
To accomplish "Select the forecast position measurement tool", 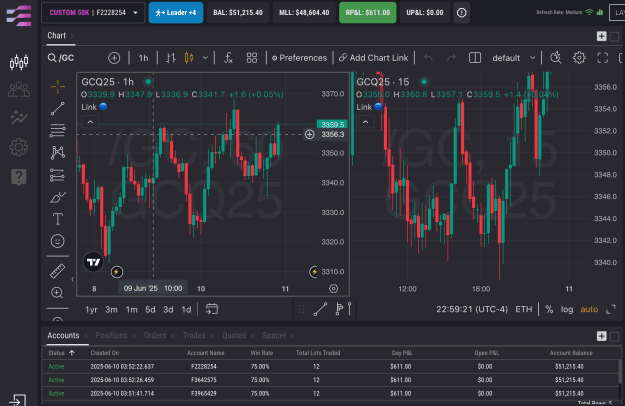I will coord(58,175).
